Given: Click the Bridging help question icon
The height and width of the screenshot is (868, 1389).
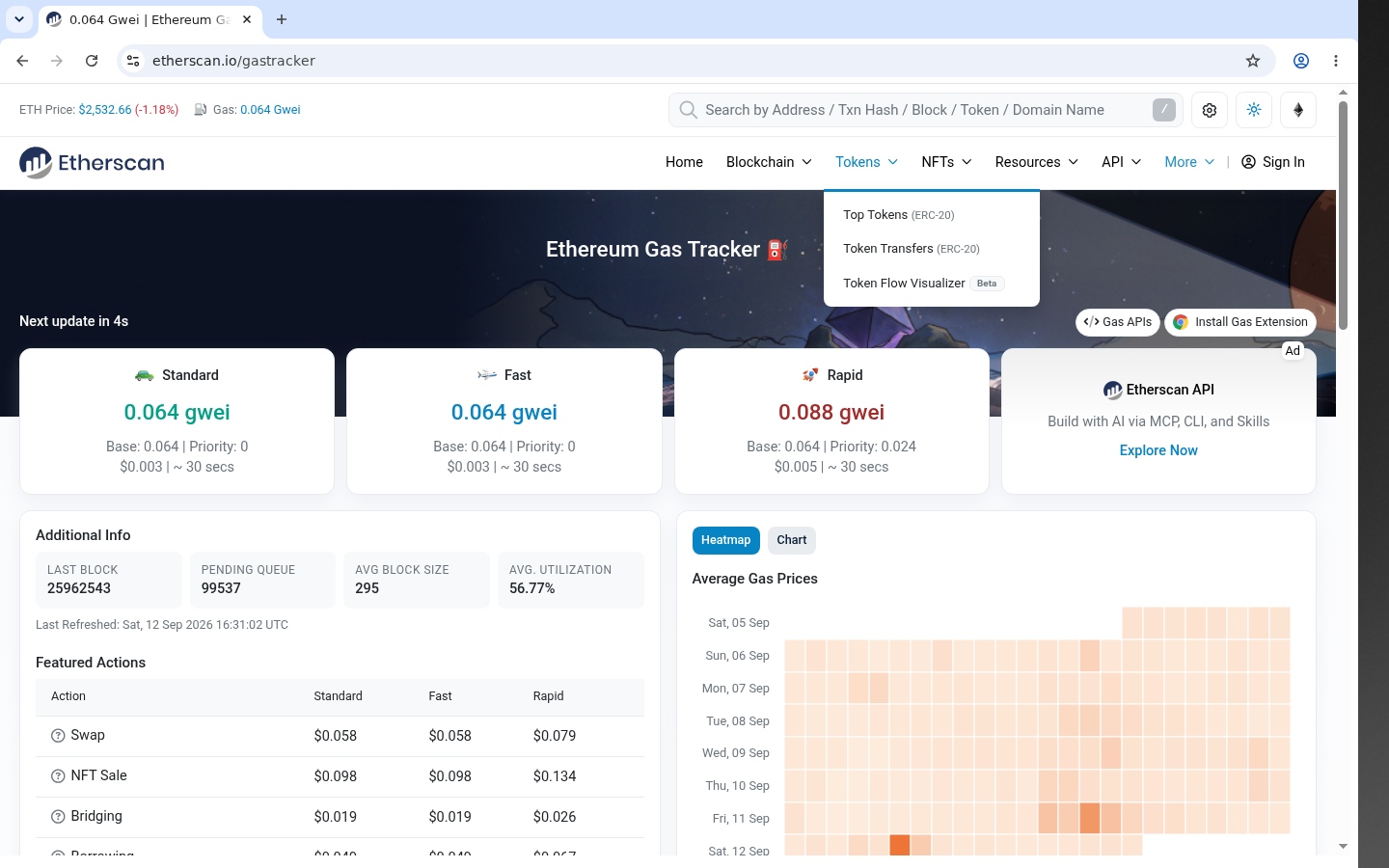Looking at the screenshot, I should click(58, 817).
